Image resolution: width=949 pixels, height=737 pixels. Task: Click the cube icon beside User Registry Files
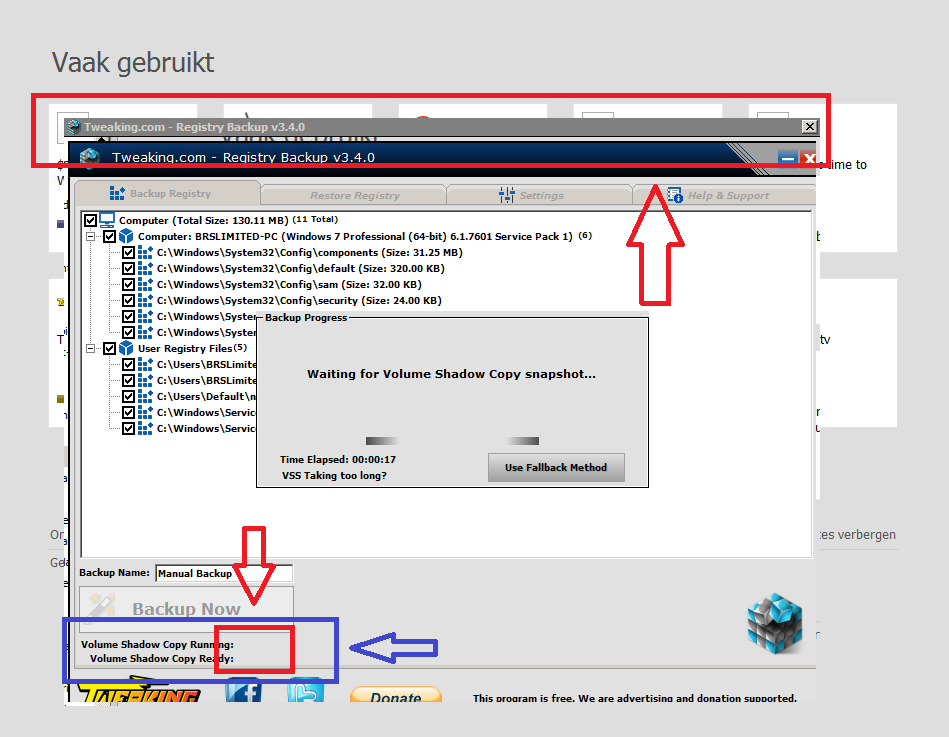[x=127, y=348]
